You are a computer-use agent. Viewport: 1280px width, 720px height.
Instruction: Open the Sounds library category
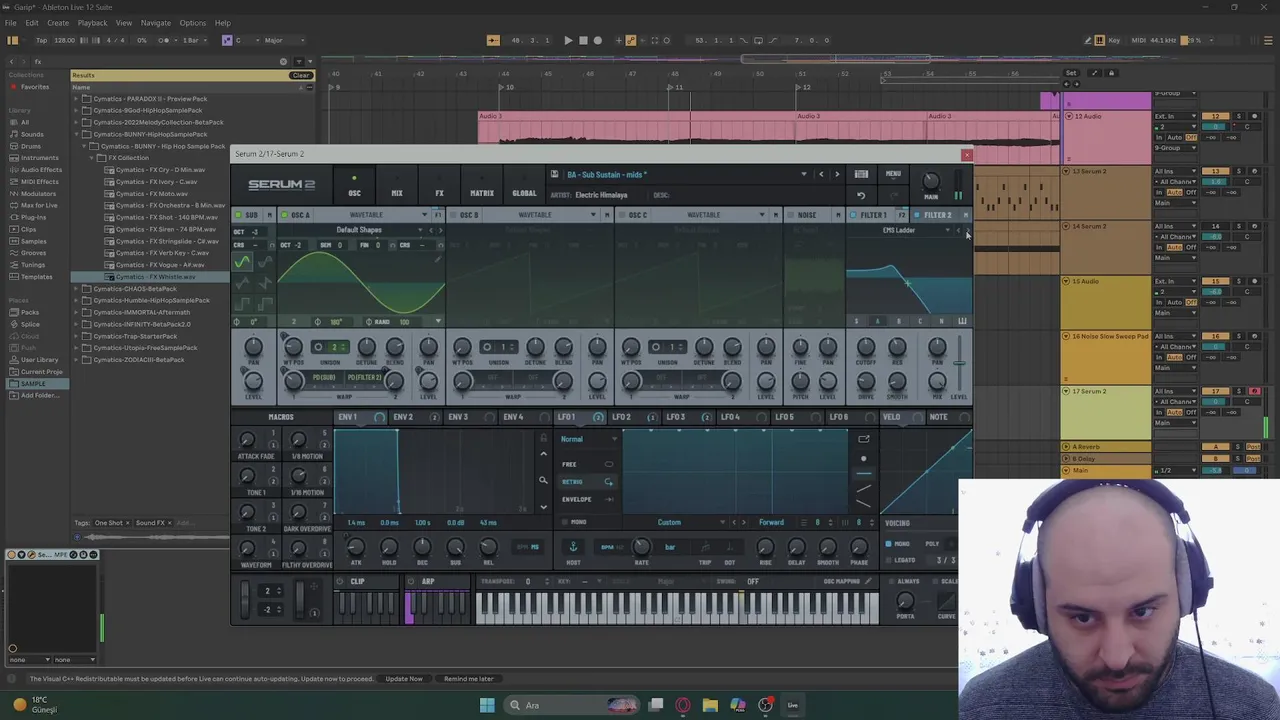(x=32, y=134)
